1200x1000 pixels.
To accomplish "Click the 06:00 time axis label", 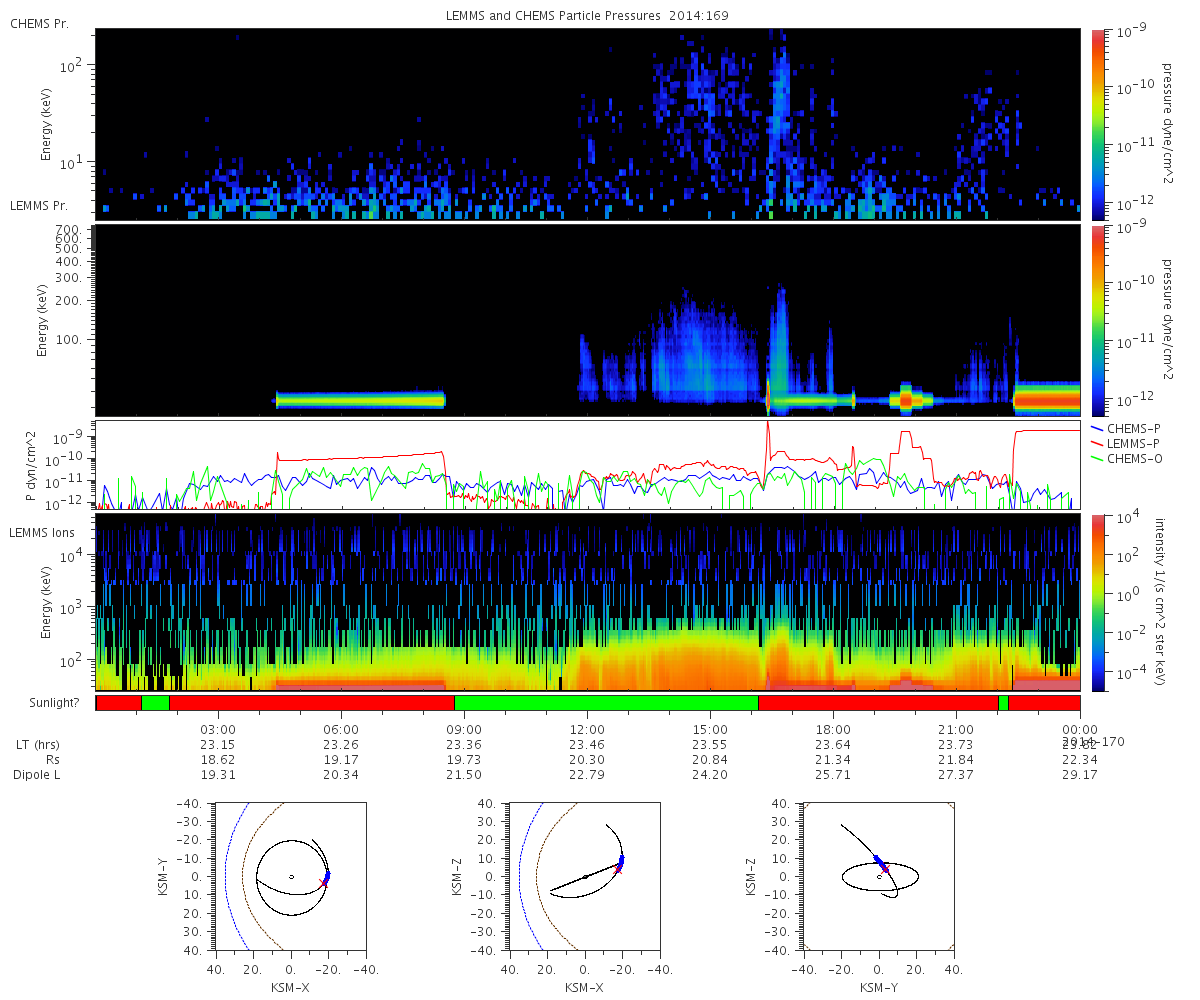I will point(341,729).
